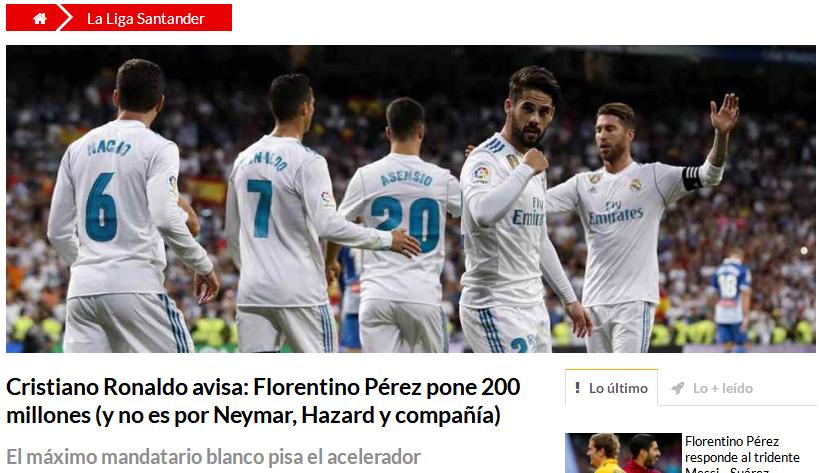The image size is (819, 473).
Task: Select the Lo último tab
Action: [x=611, y=388]
